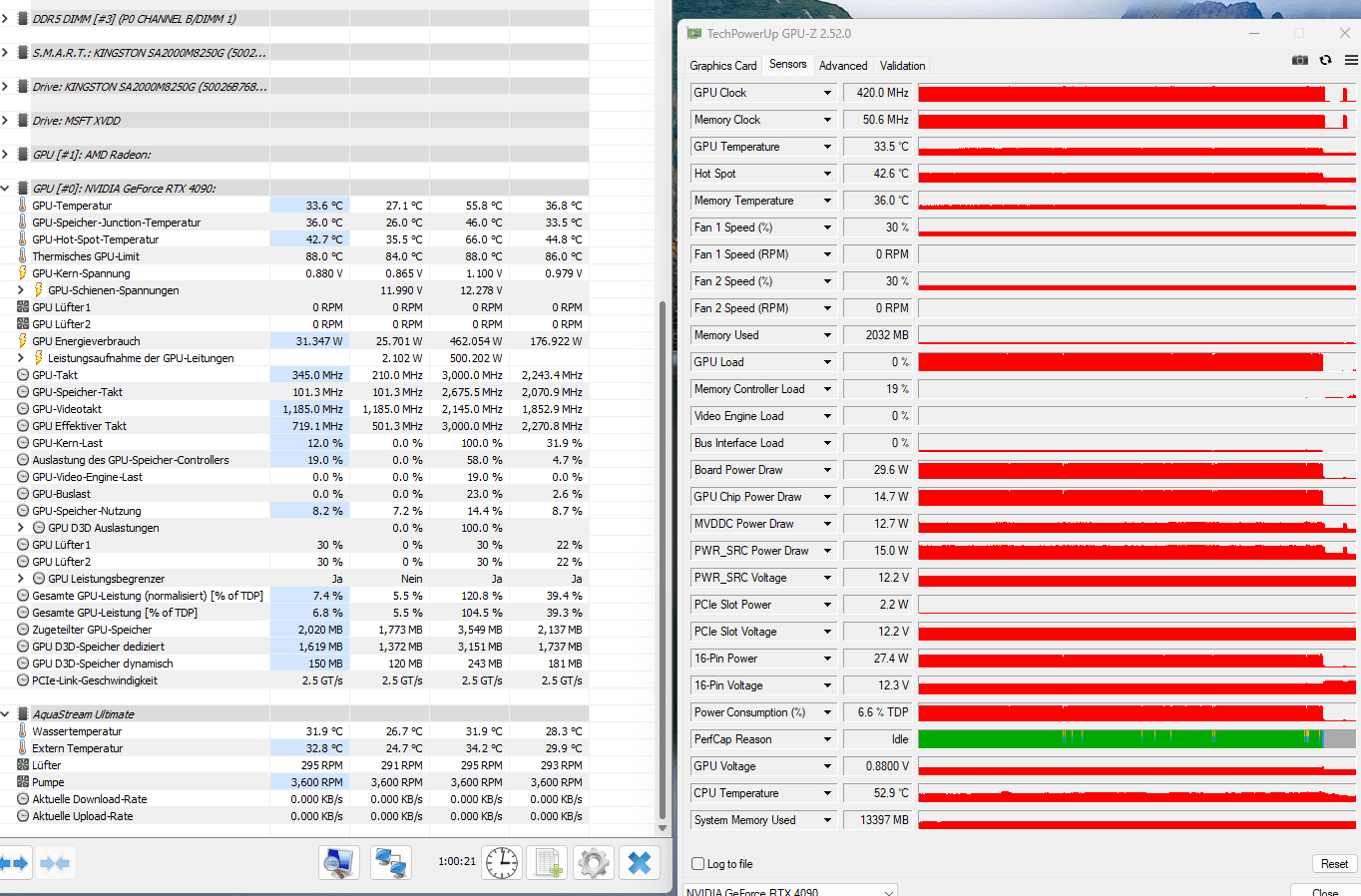1361x896 pixels.
Task: Click the sensor list vertical scrollbar
Action: coord(663,559)
